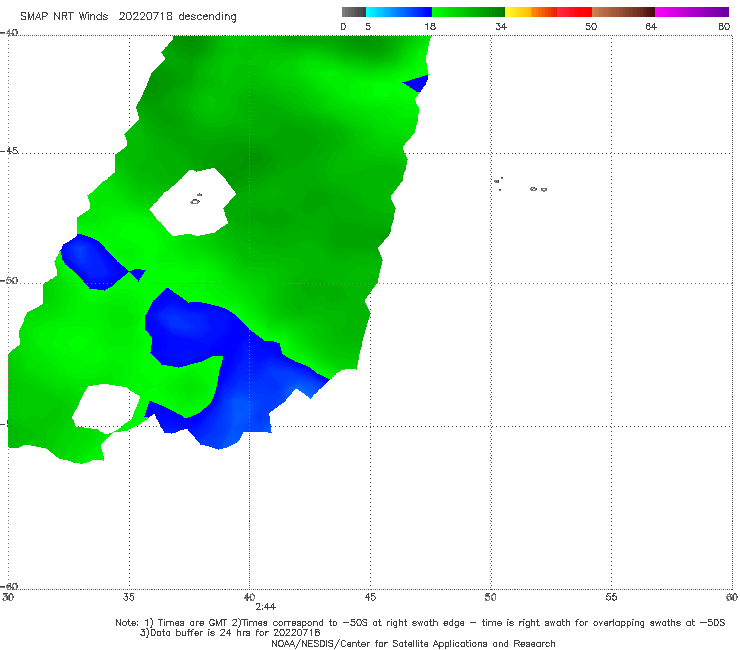The image size is (740, 650).
Task: Pick the magenta-purple 64-80 colorbar segment
Action: pos(692,12)
